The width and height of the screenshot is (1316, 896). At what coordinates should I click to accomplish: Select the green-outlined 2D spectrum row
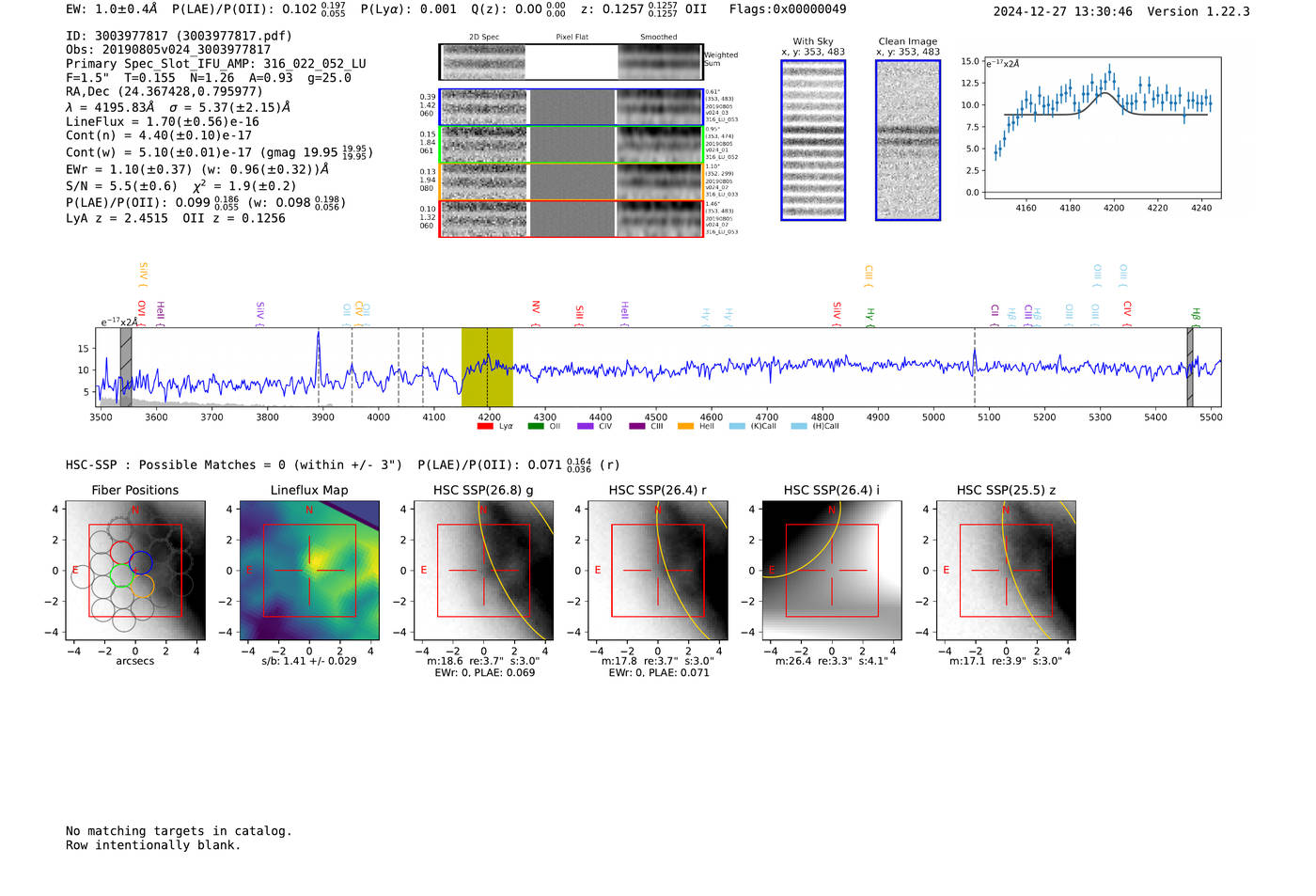[x=572, y=145]
